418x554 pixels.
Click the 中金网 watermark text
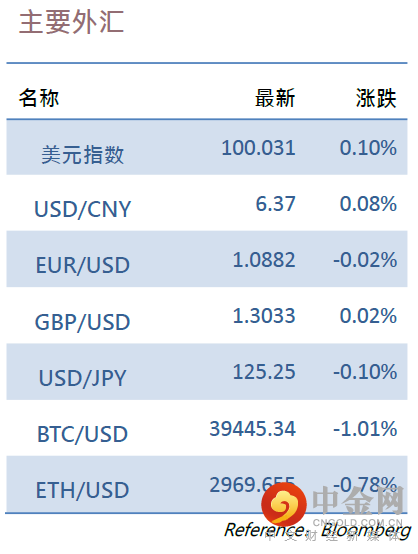[x=358, y=500]
